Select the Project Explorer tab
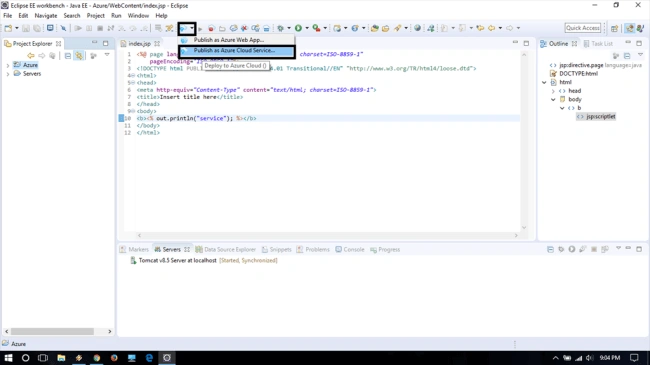 [32, 44]
